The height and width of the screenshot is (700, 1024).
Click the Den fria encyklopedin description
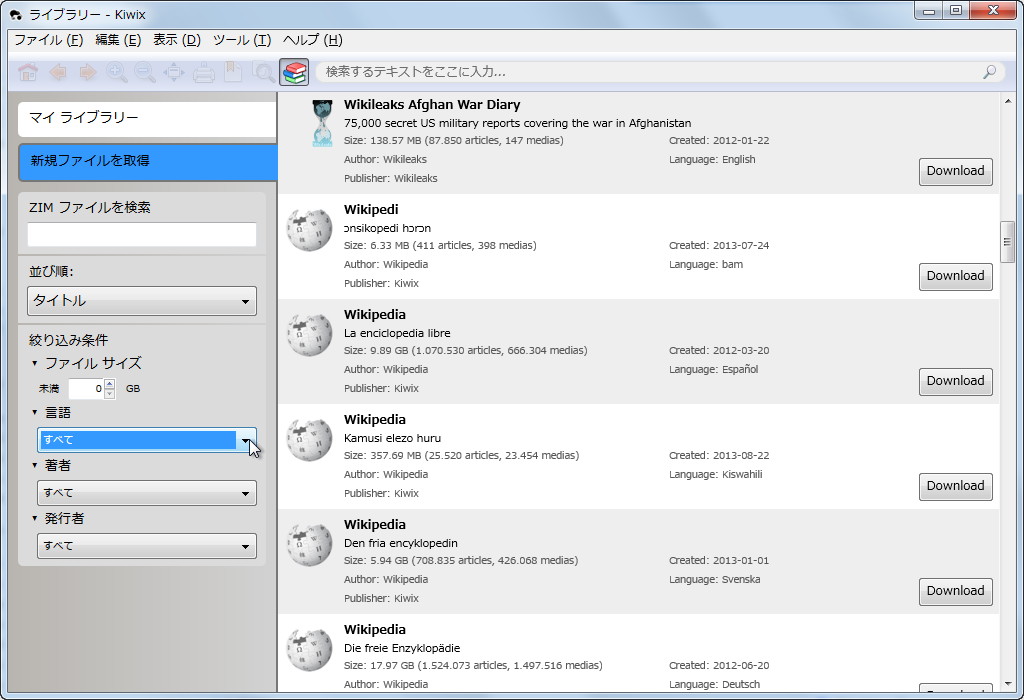point(400,543)
